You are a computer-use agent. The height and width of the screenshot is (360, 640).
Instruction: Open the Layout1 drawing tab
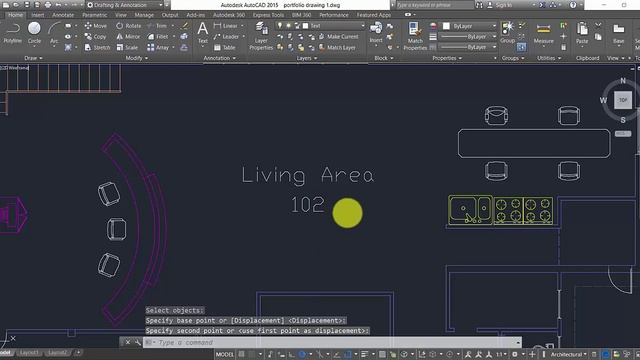pyautogui.click(x=29, y=352)
